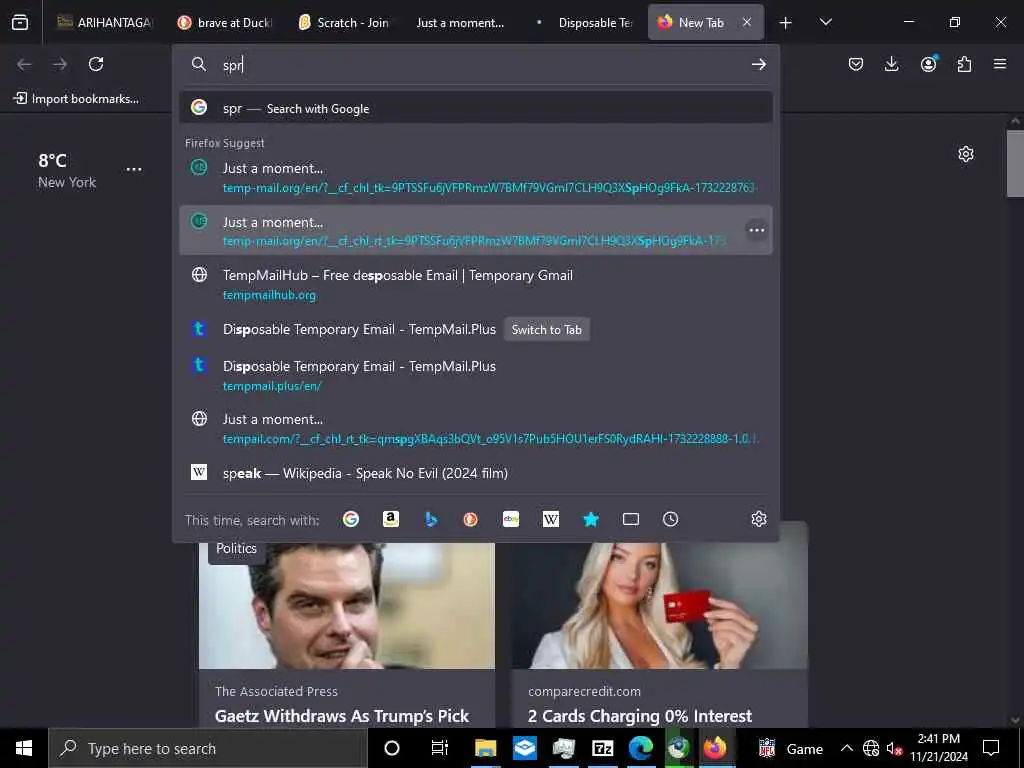
Task: Open Firefox View button in tab bar
Action: tap(20, 22)
